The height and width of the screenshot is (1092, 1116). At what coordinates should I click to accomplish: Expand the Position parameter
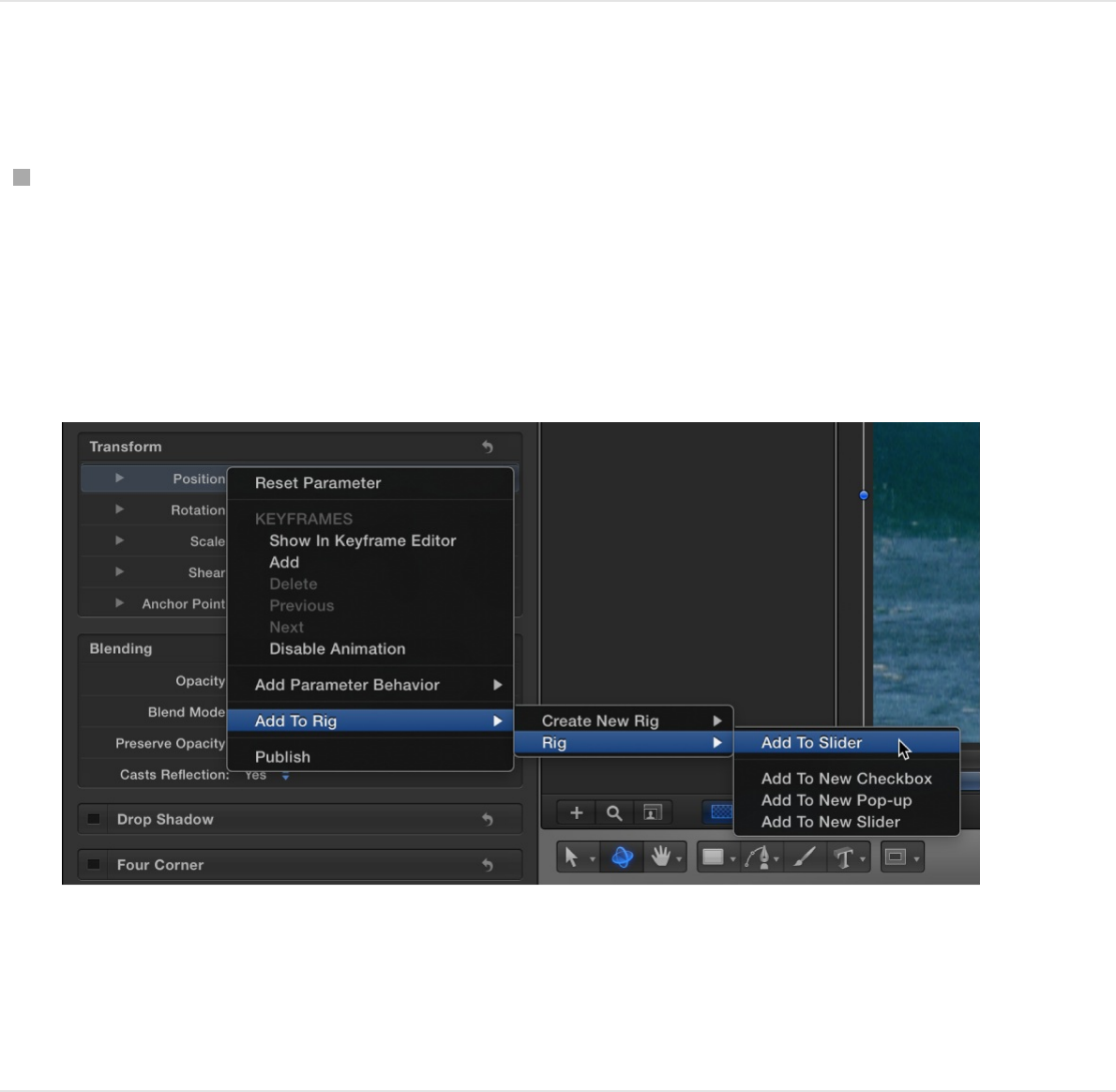point(120,478)
